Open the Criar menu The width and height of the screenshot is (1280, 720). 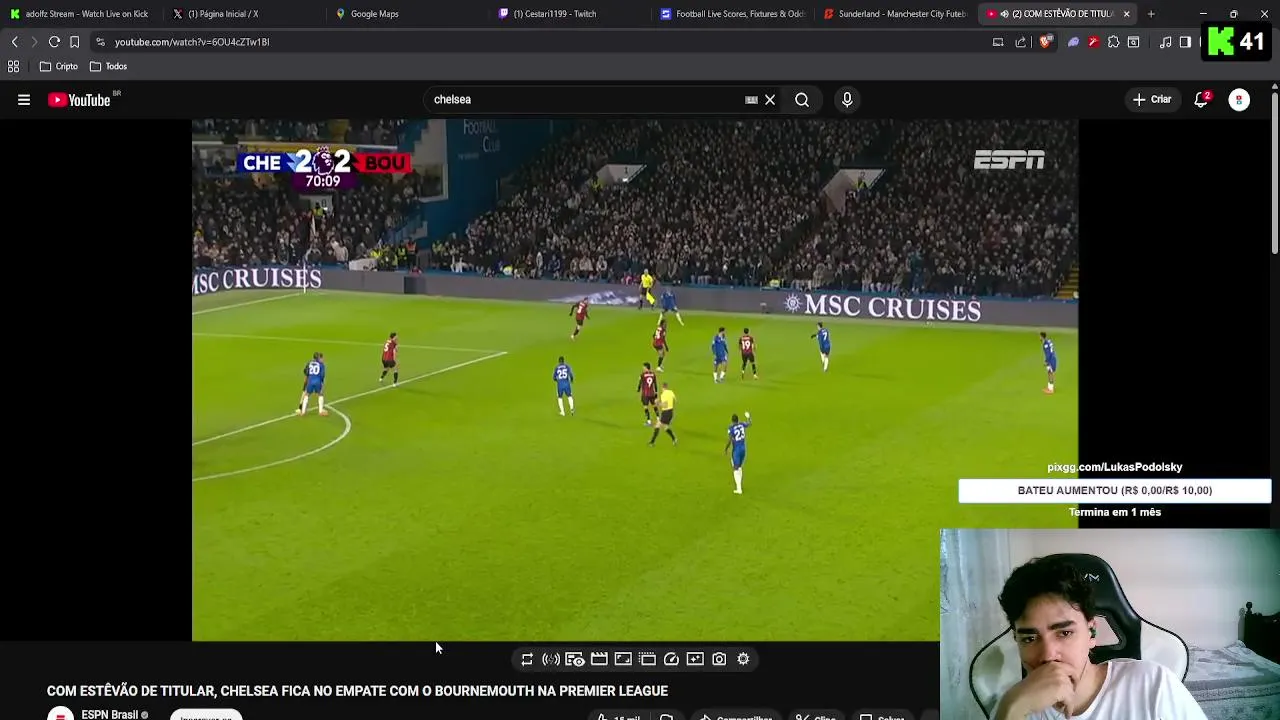tap(1152, 100)
